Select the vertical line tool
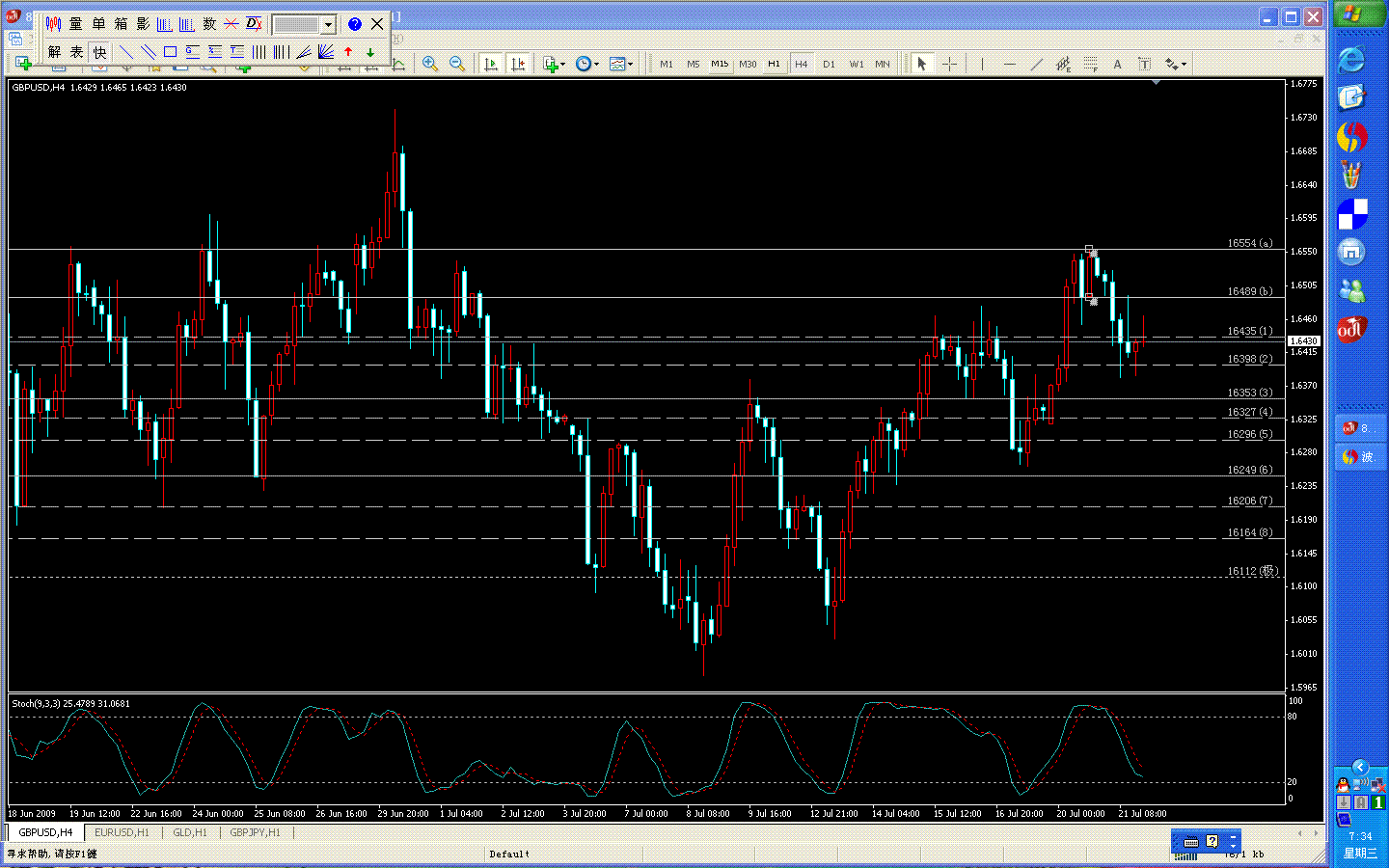1389x868 pixels. [x=982, y=64]
